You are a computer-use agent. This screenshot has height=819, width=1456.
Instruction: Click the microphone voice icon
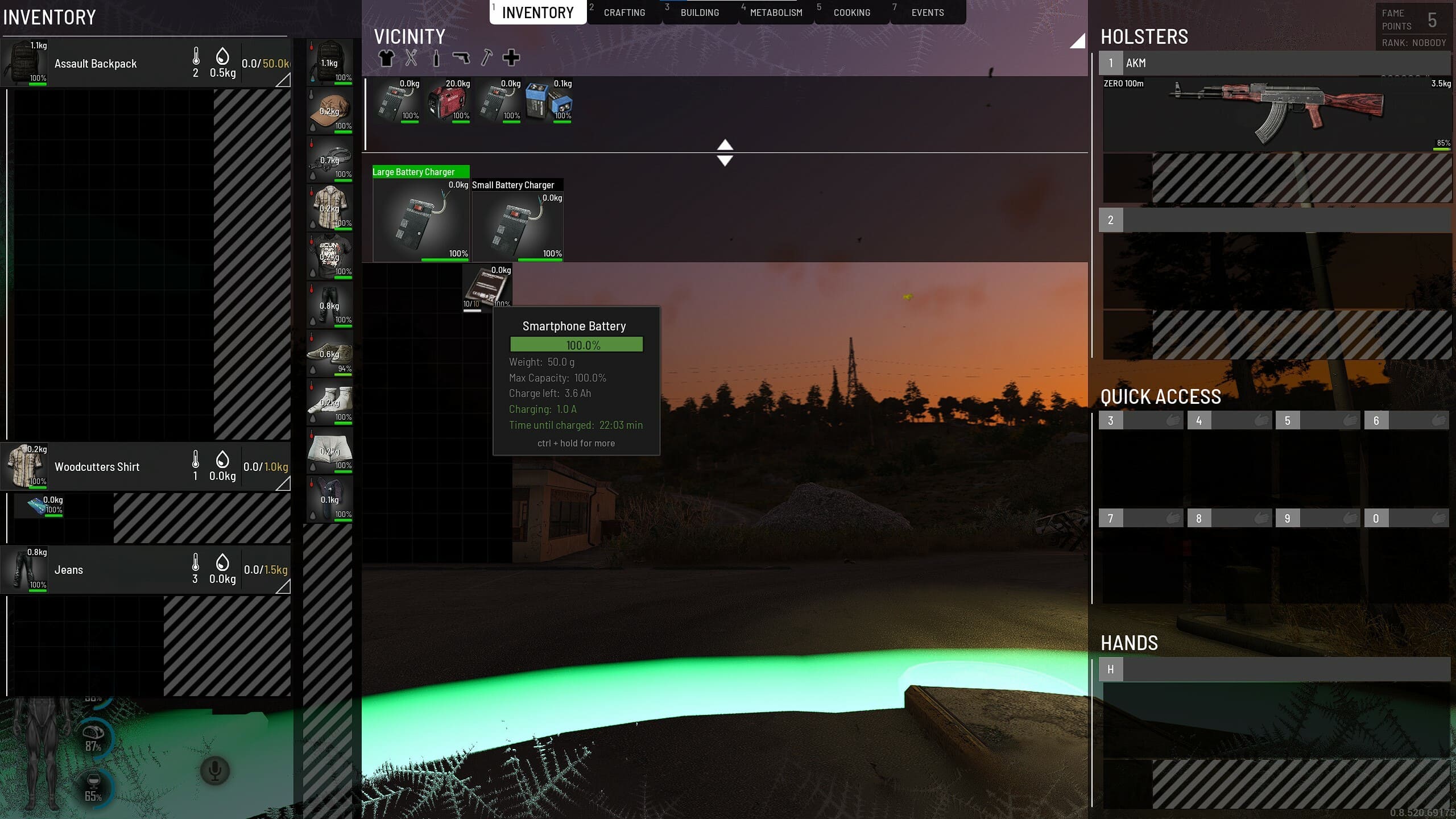point(215,771)
